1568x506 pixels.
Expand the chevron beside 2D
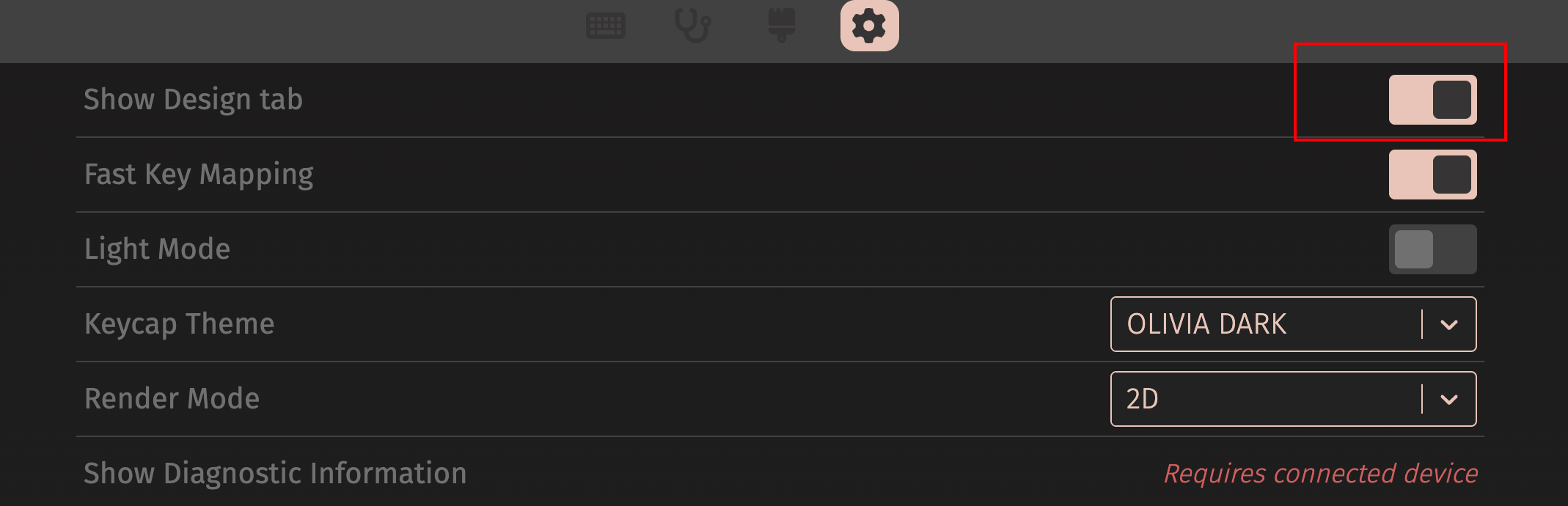1449,399
